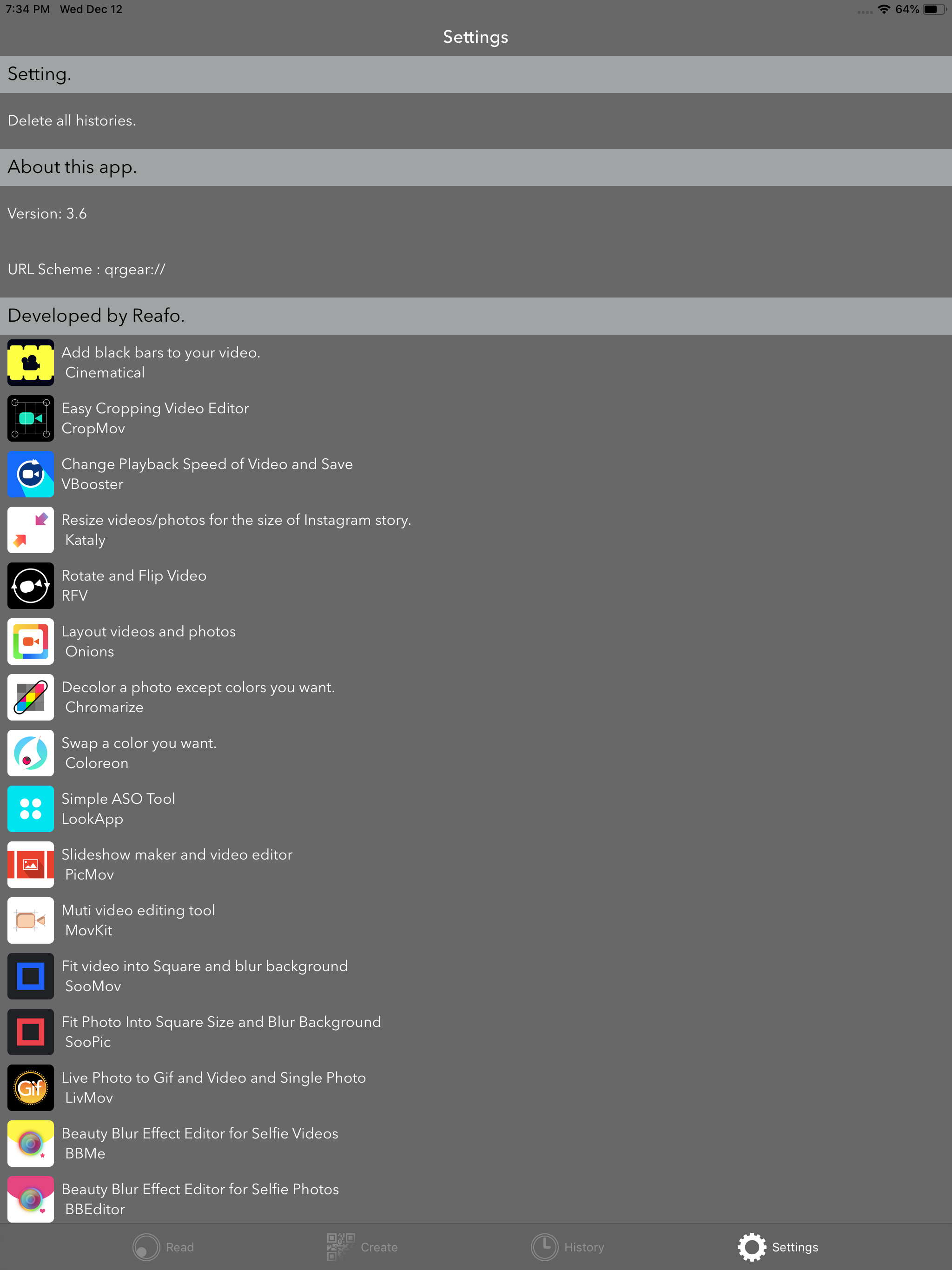Open SooPic Fit Photo Into Square link
The width and height of the screenshot is (952, 1270).
[x=221, y=1031]
